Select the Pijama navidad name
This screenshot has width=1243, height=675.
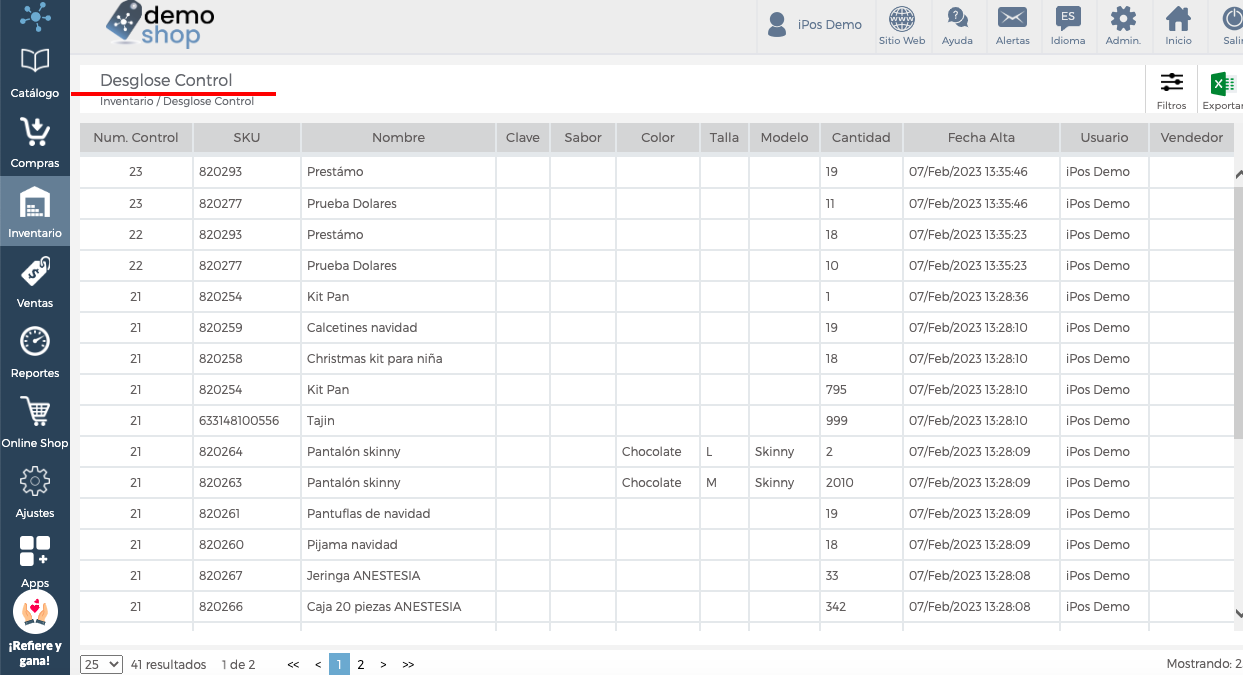click(352, 545)
